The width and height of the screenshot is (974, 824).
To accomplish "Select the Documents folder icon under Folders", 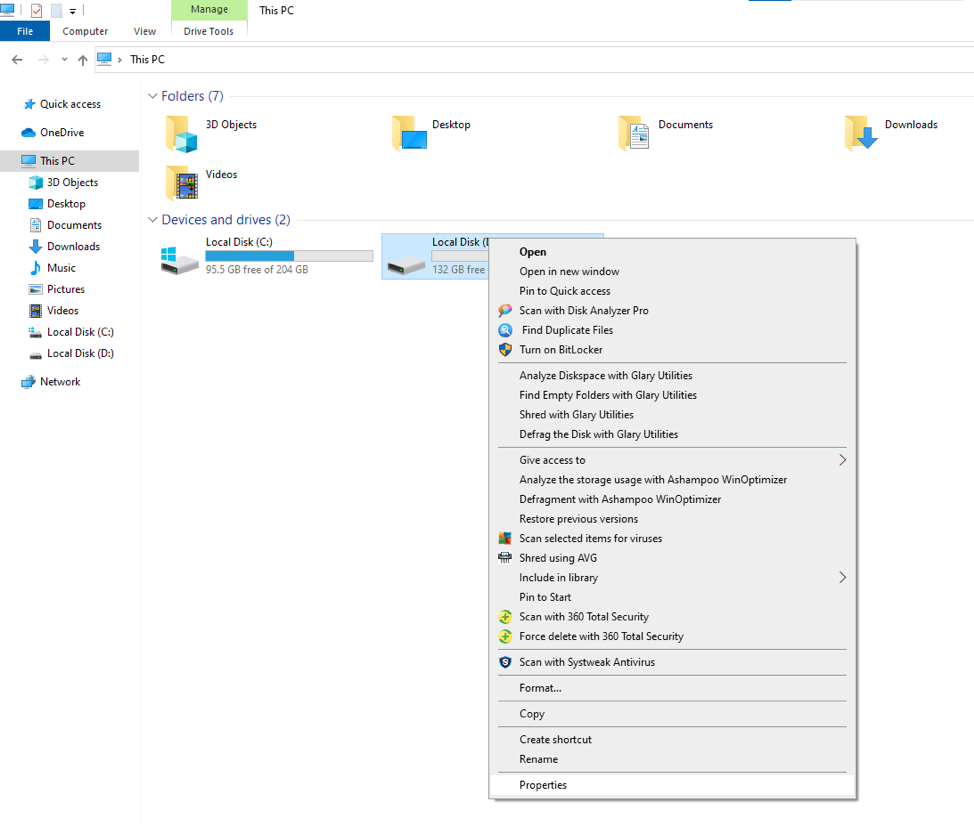I will click(x=634, y=133).
